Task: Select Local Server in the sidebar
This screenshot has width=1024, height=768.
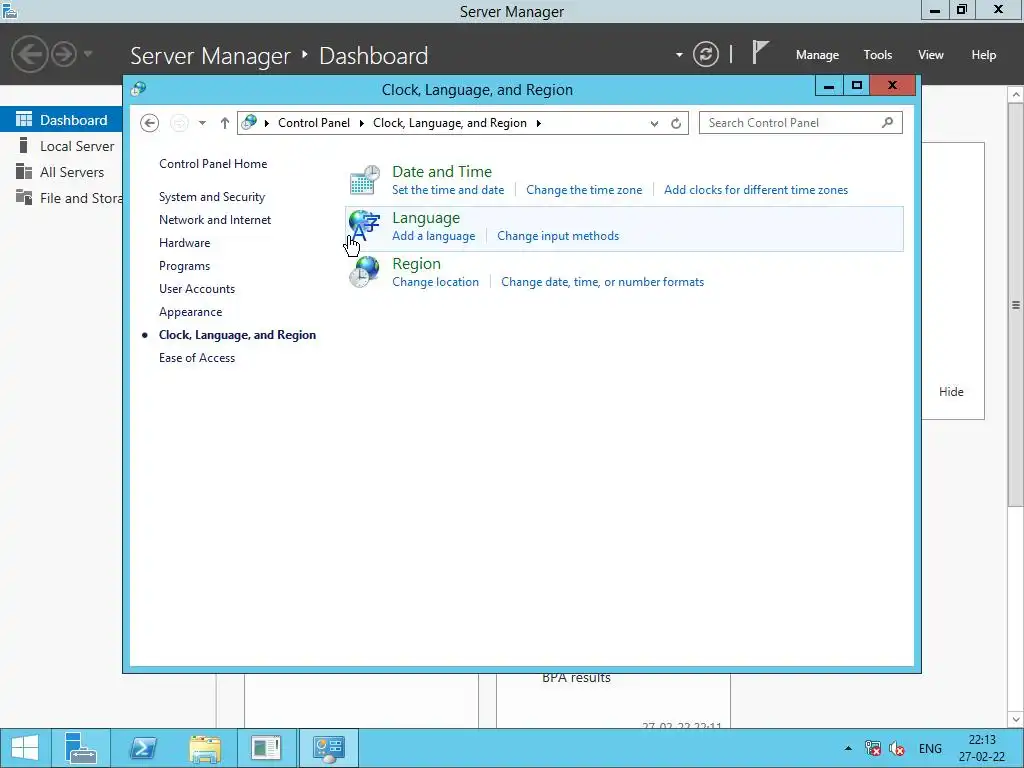Action: pos(61,146)
